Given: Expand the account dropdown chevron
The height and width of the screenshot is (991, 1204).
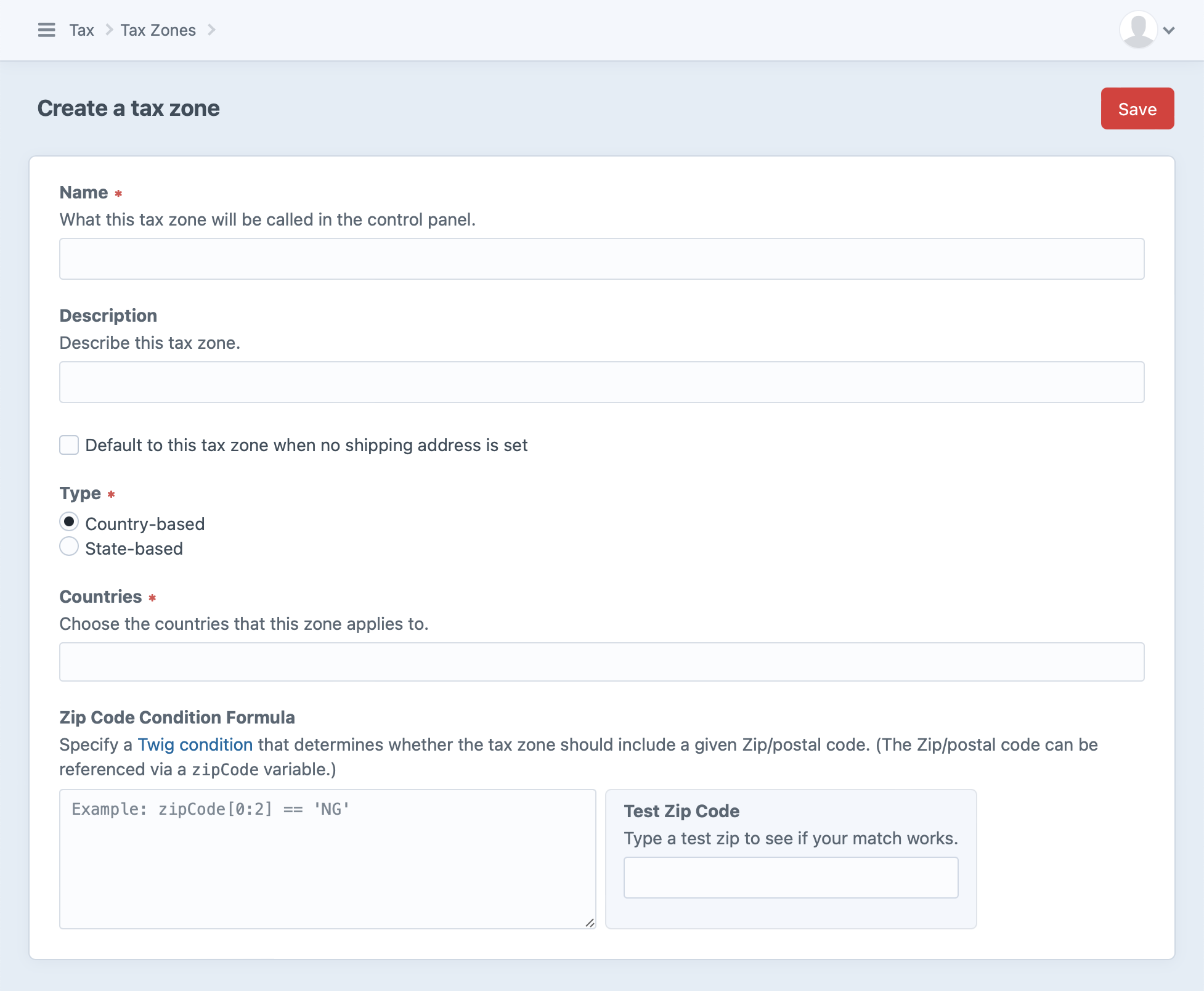Looking at the screenshot, I should (1169, 30).
